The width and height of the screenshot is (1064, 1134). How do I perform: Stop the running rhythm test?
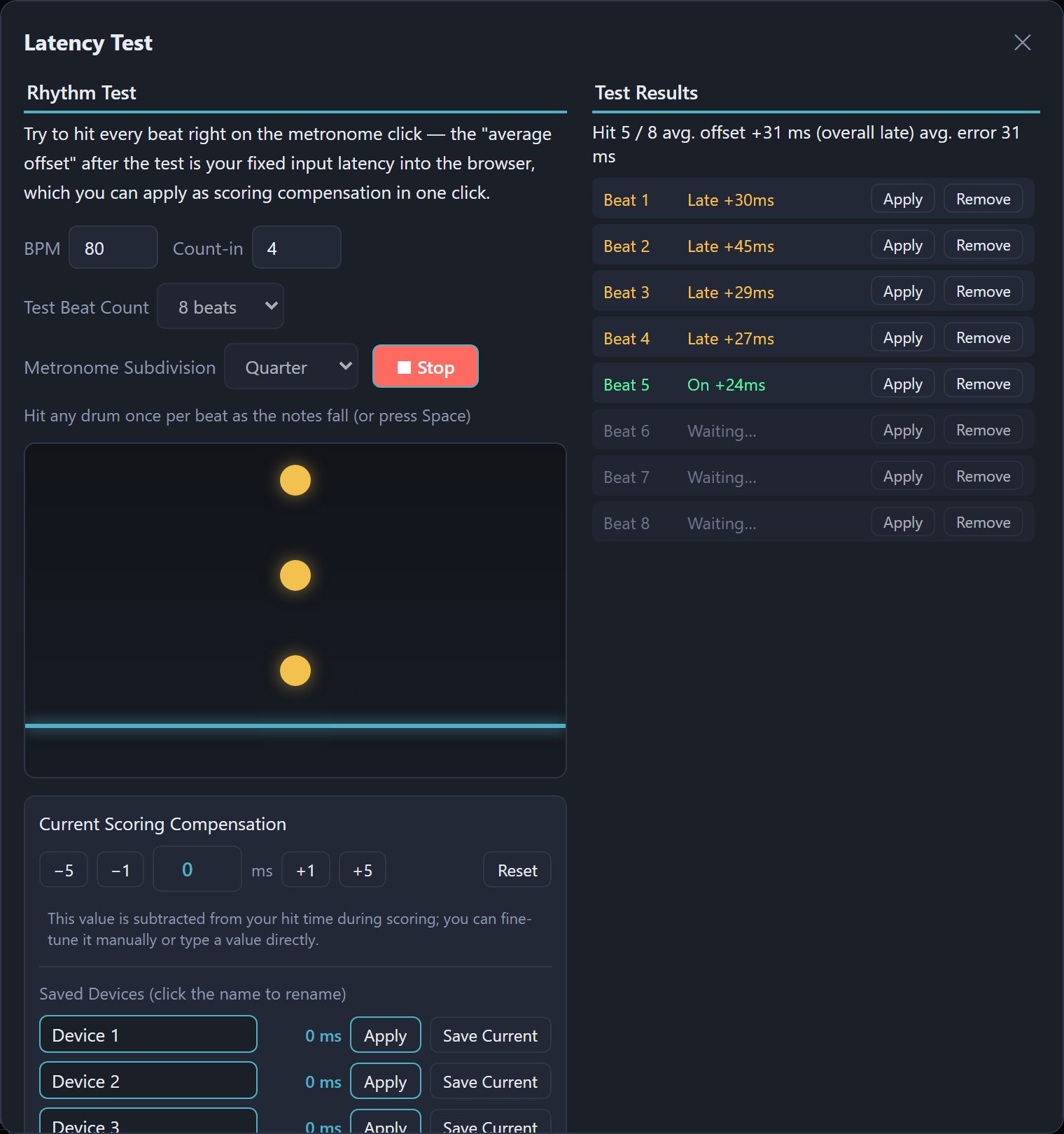(426, 367)
